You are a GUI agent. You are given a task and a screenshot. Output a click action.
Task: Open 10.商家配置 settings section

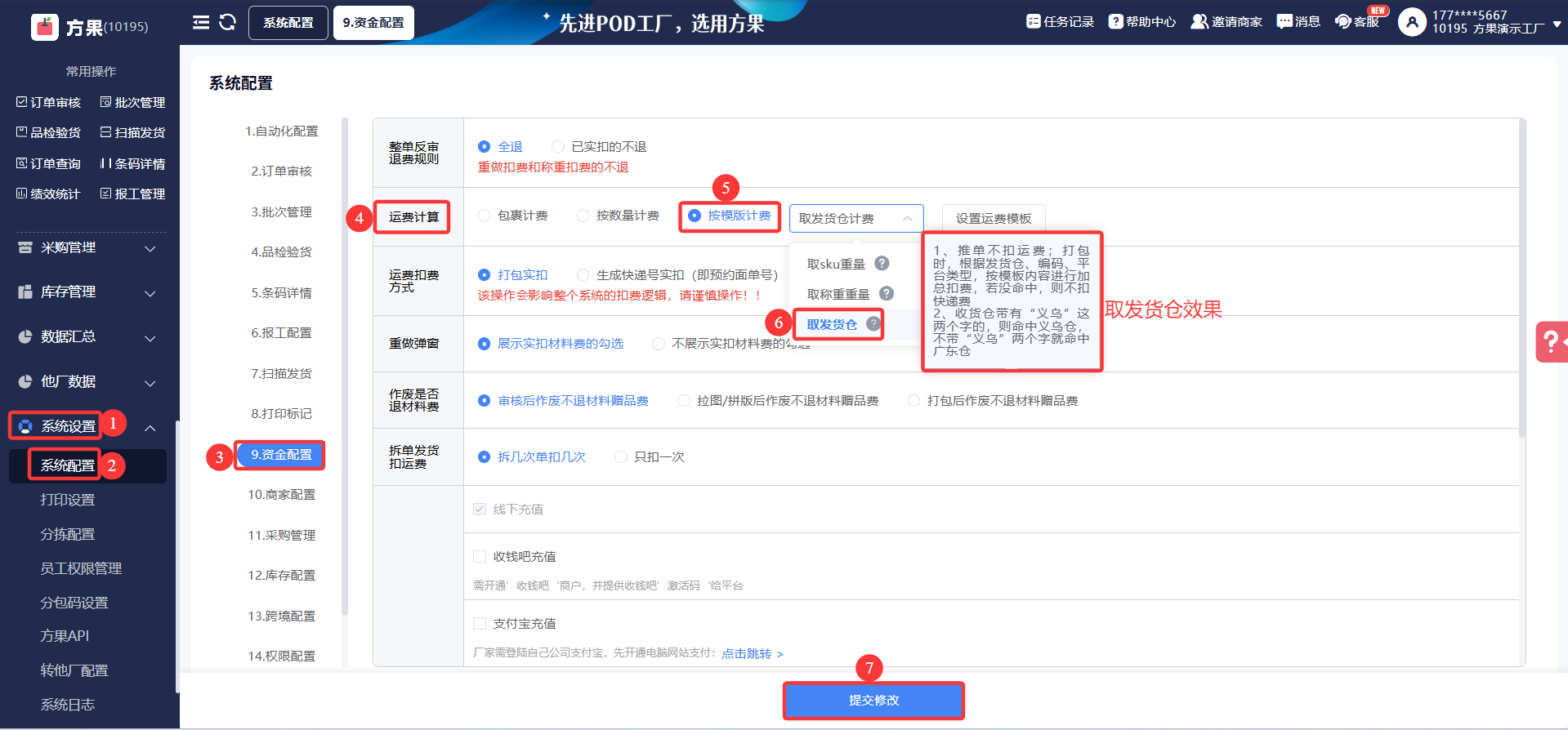coord(281,494)
